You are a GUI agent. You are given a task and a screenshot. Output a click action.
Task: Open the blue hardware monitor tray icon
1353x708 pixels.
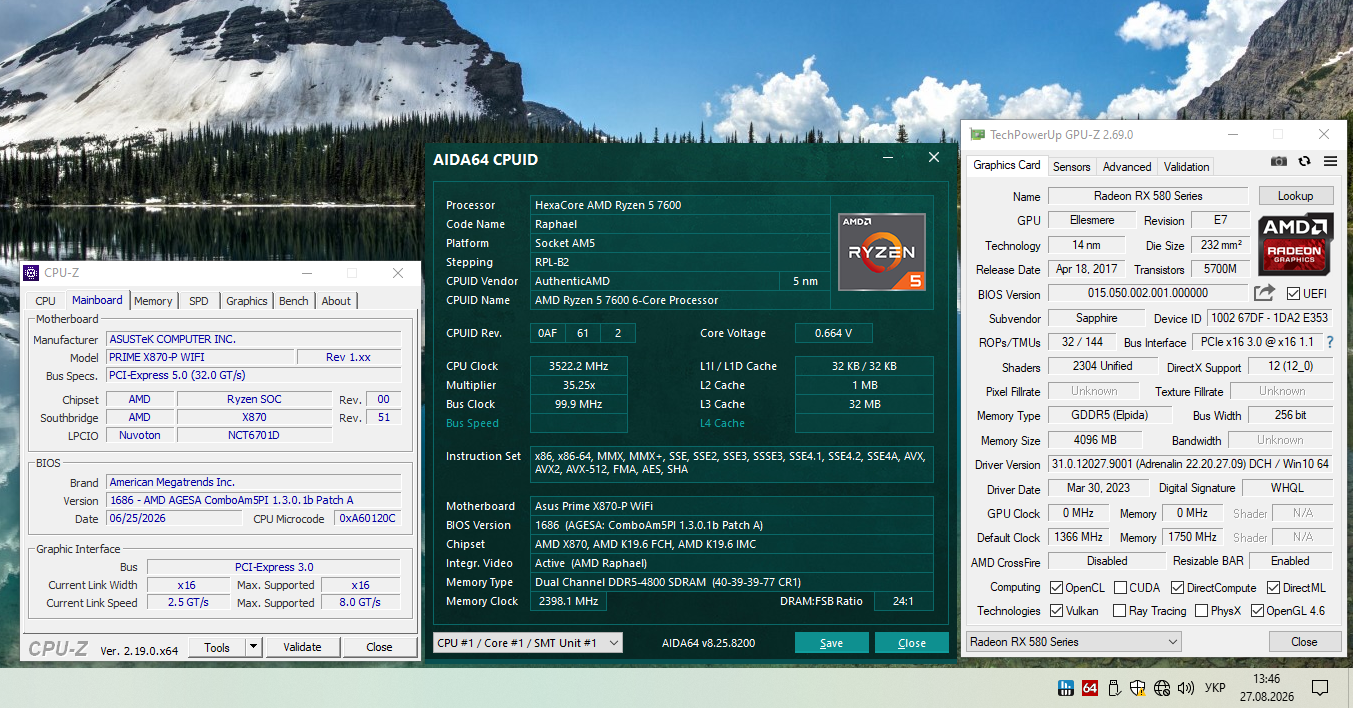click(x=1066, y=688)
